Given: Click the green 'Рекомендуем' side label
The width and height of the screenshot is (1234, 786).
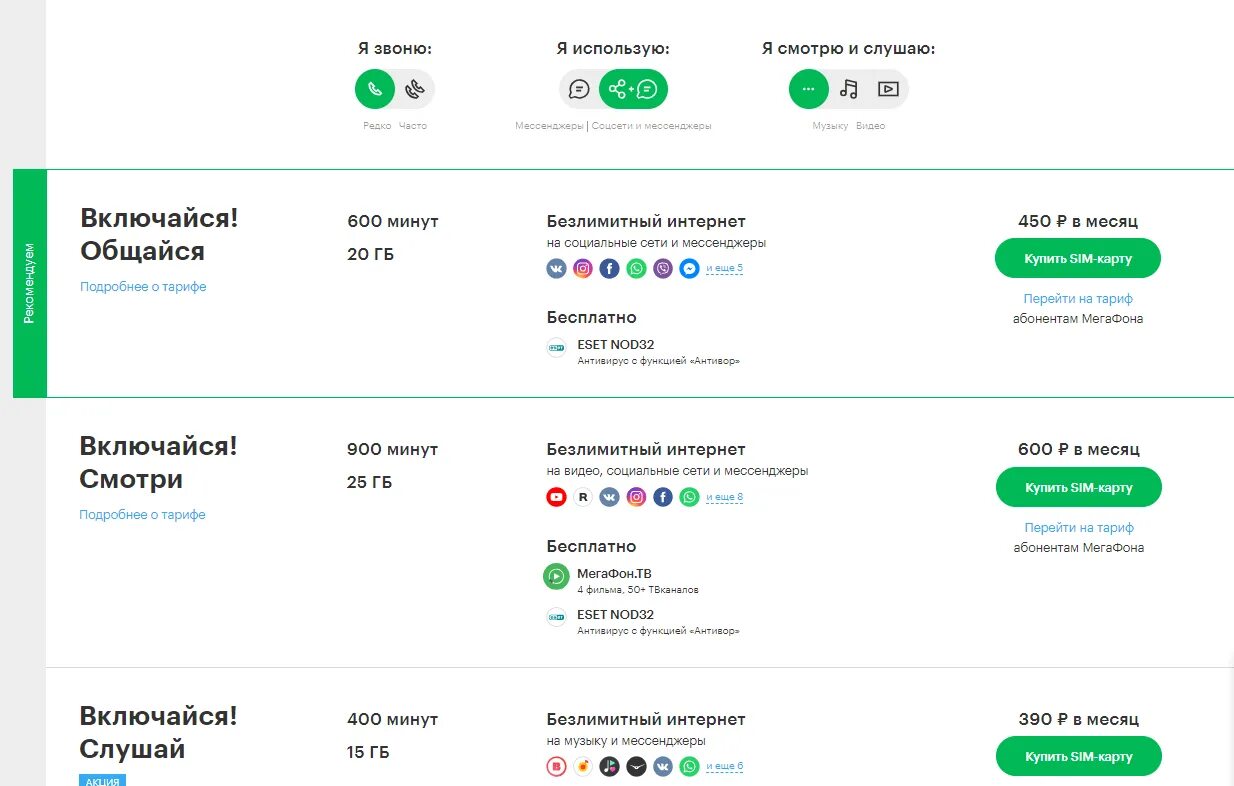Looking at the screenshot, I should tap(30, 283).
